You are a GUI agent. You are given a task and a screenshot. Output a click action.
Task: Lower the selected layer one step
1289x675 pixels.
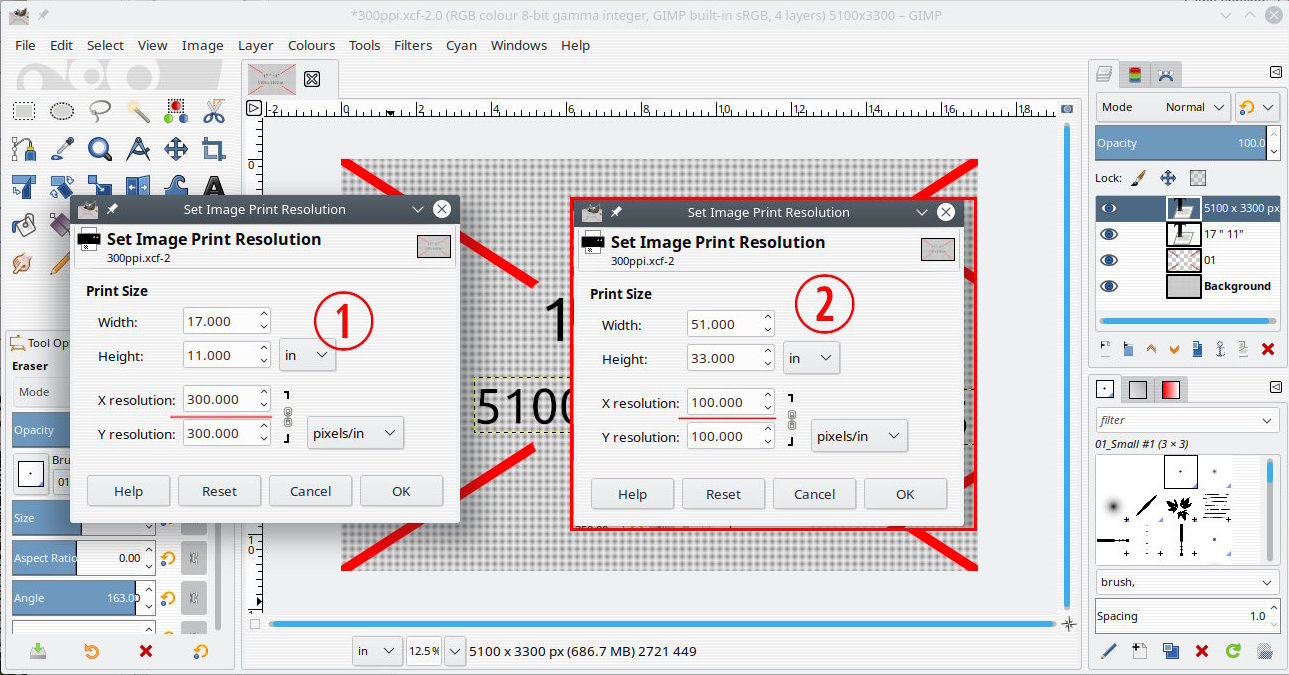coord(1174,349)
